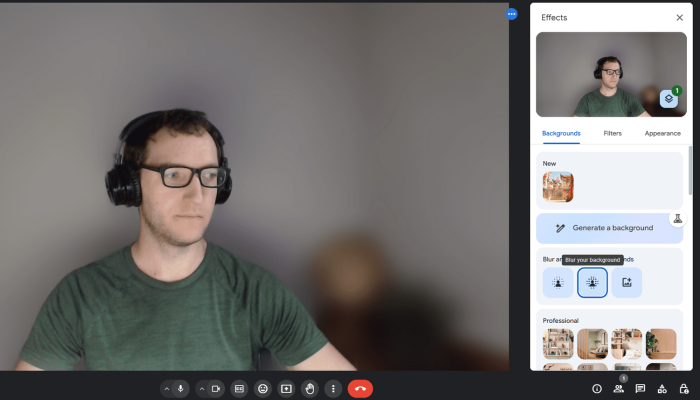Leave the call with red hang-up button
Screen dimensions: 700x400
click(360, 388)
